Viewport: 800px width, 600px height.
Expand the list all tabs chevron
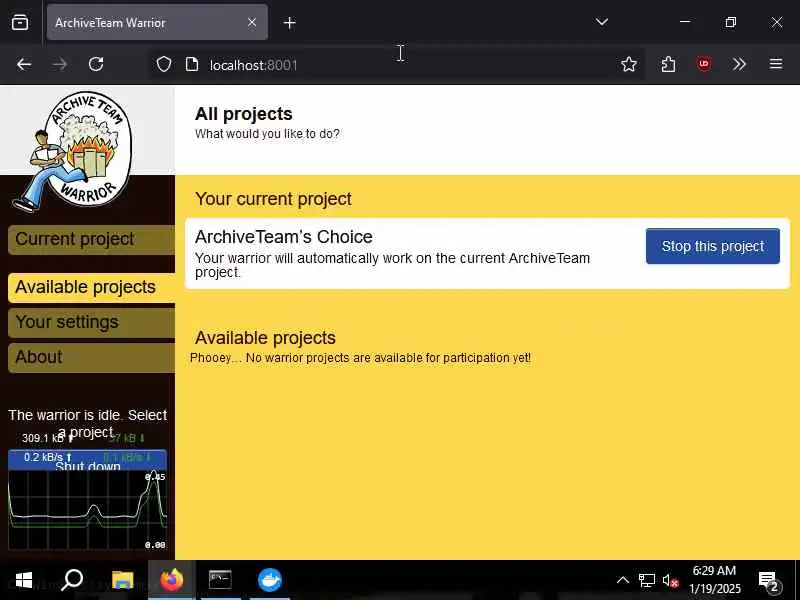click(x=602, y=22)
